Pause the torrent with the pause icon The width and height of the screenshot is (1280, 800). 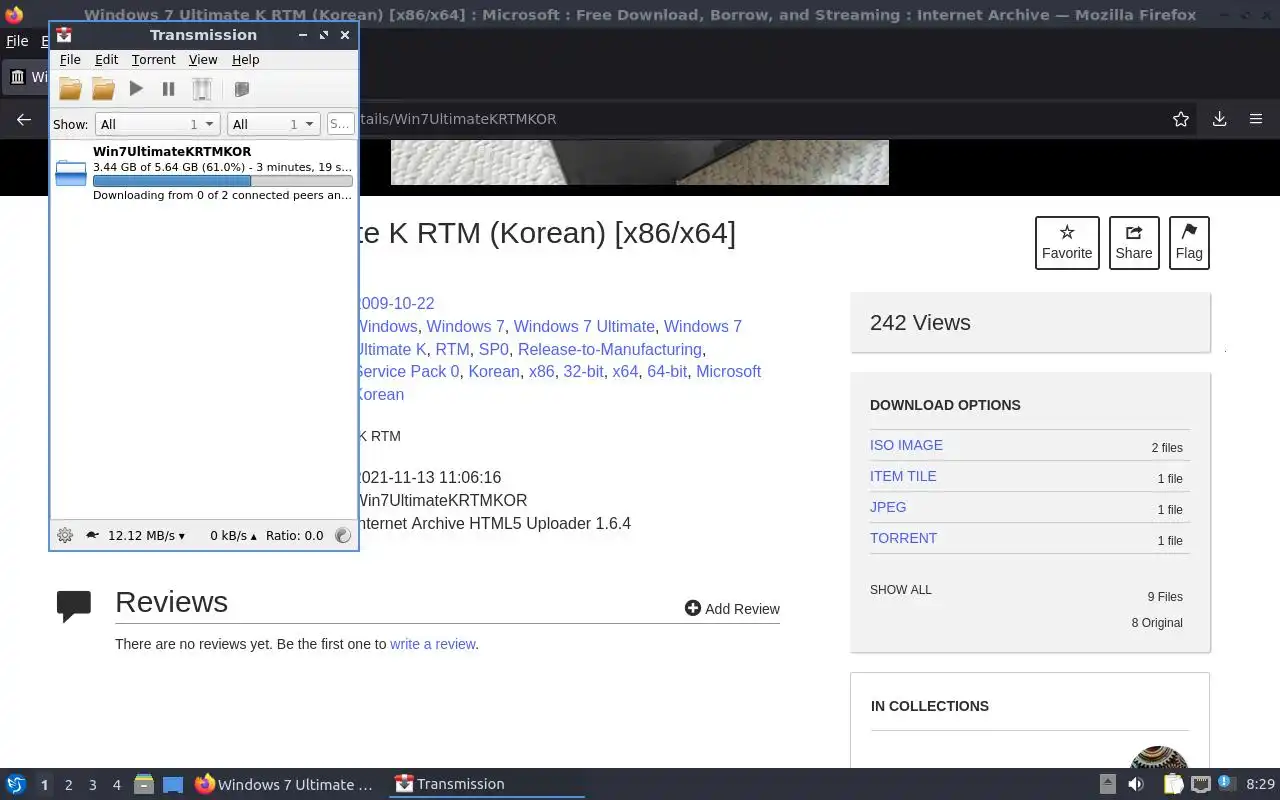click(x=168, y=89)
